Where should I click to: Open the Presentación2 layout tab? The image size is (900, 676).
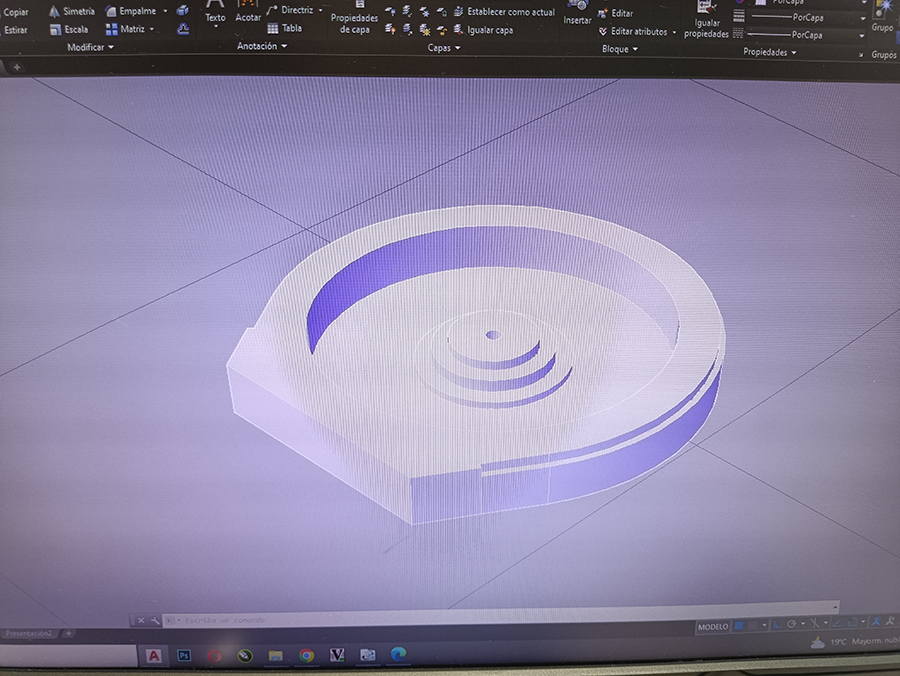(29, 634)
